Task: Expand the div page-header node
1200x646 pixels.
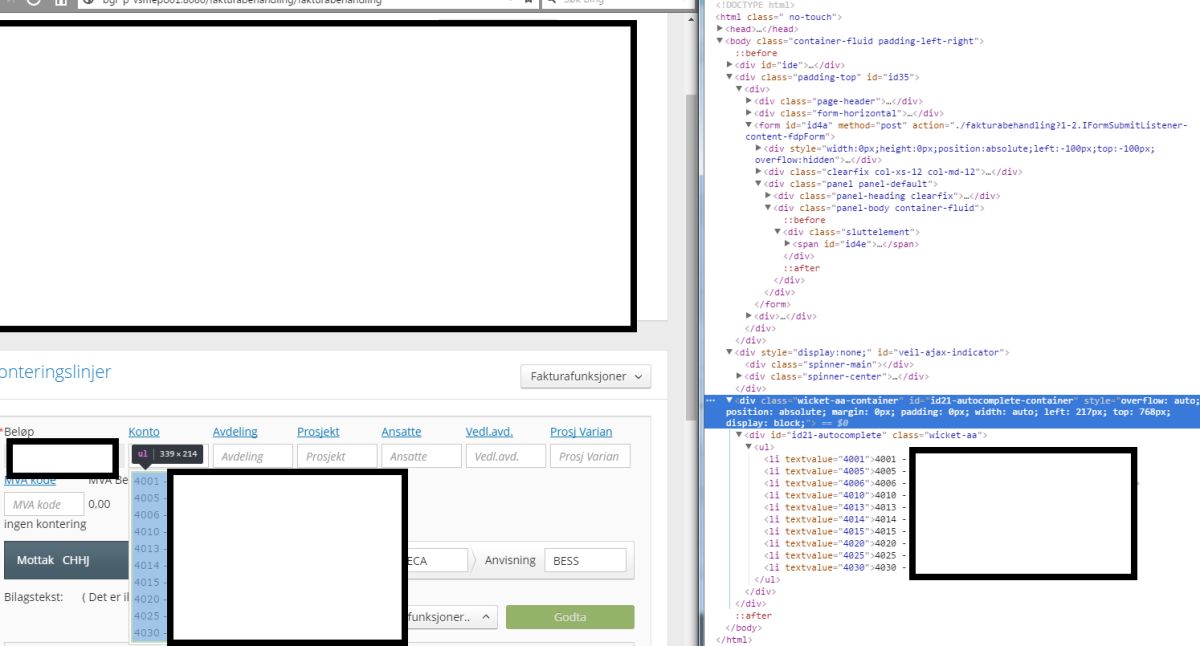Action: click(x=749, y=101)
